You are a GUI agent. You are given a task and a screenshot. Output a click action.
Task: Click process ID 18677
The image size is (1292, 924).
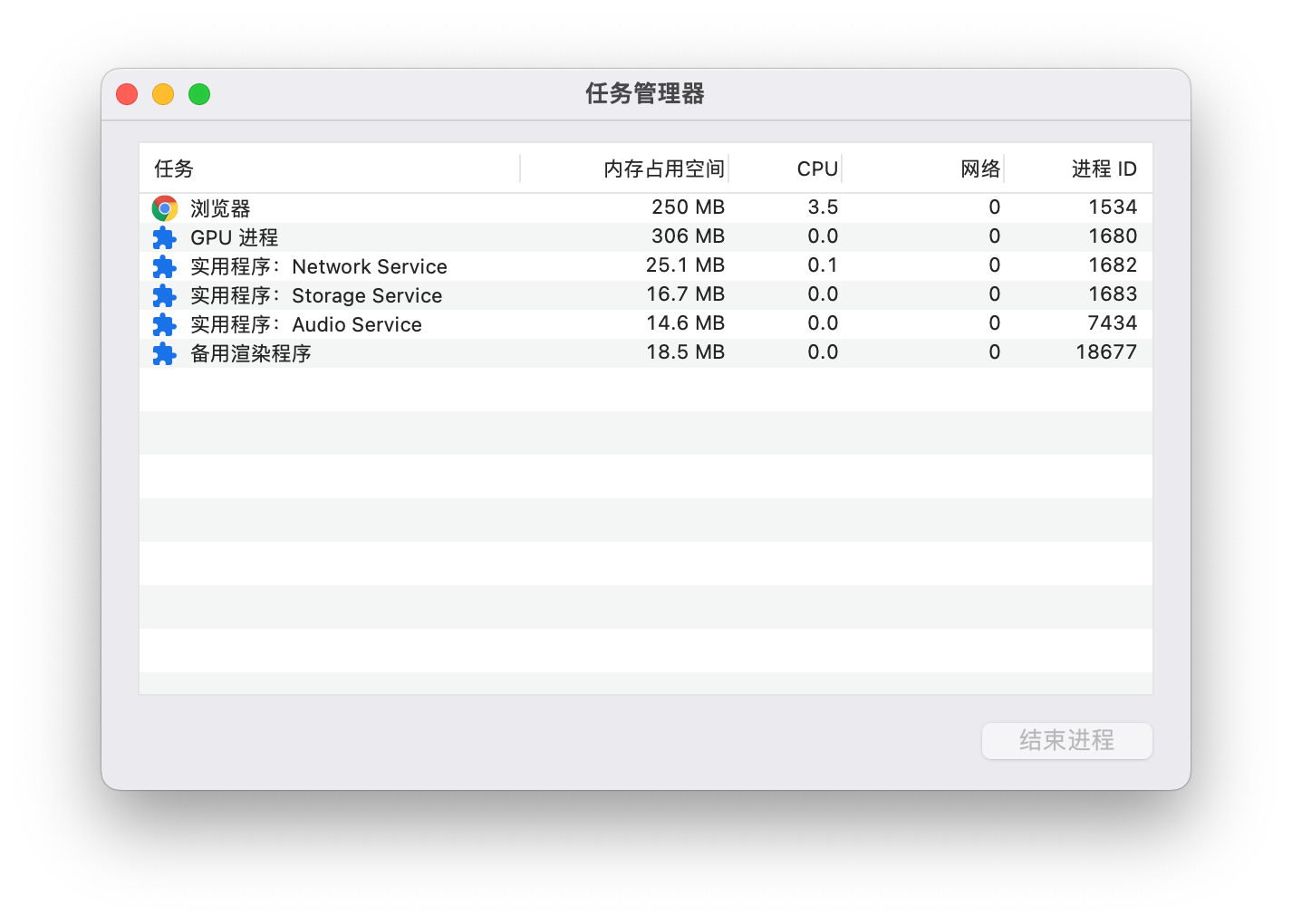pyautogui.click(x=1106, y=352)
